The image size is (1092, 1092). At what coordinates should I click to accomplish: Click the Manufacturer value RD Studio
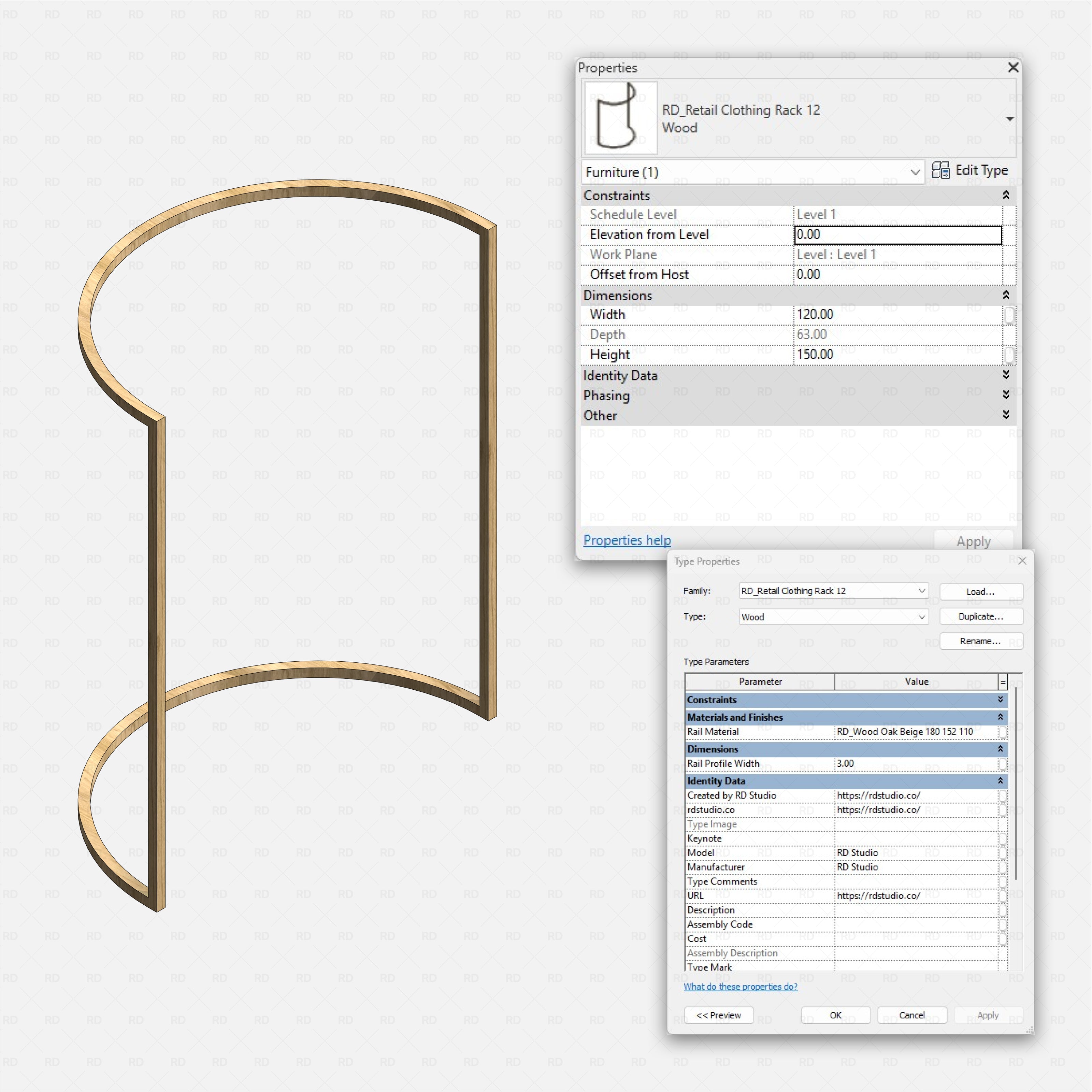916,867
